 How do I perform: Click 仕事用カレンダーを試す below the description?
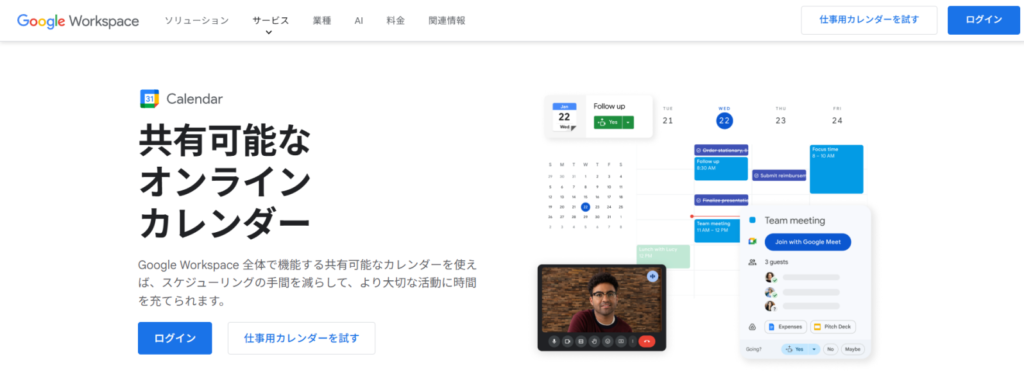coord(302,338)
